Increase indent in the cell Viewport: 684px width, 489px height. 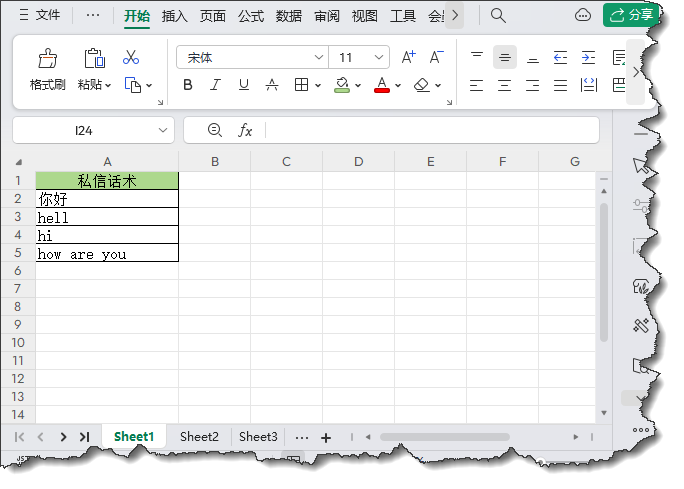[588, 57]
